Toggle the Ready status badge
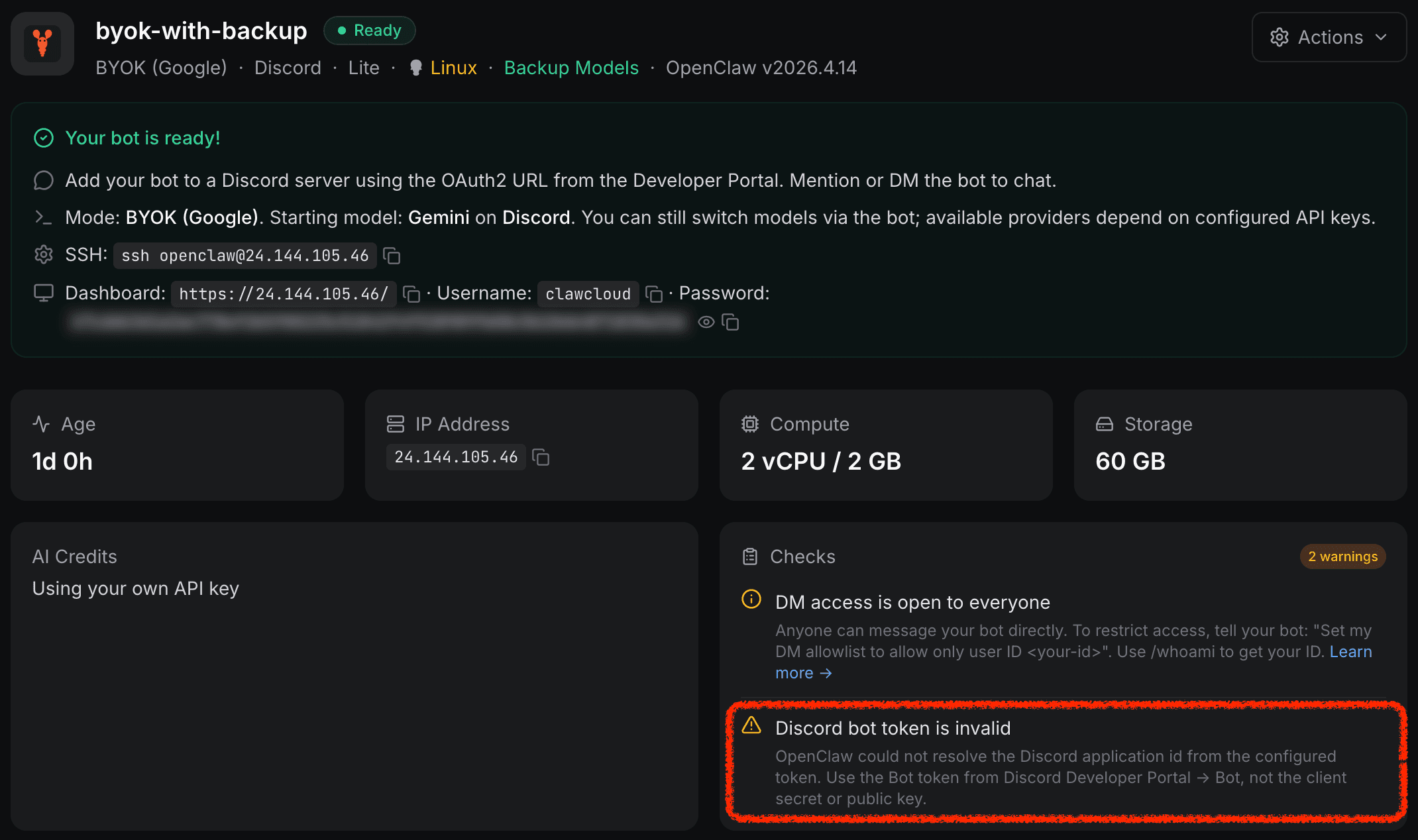1418x840 pixels. pyautogui.click(x=369, y=30)
